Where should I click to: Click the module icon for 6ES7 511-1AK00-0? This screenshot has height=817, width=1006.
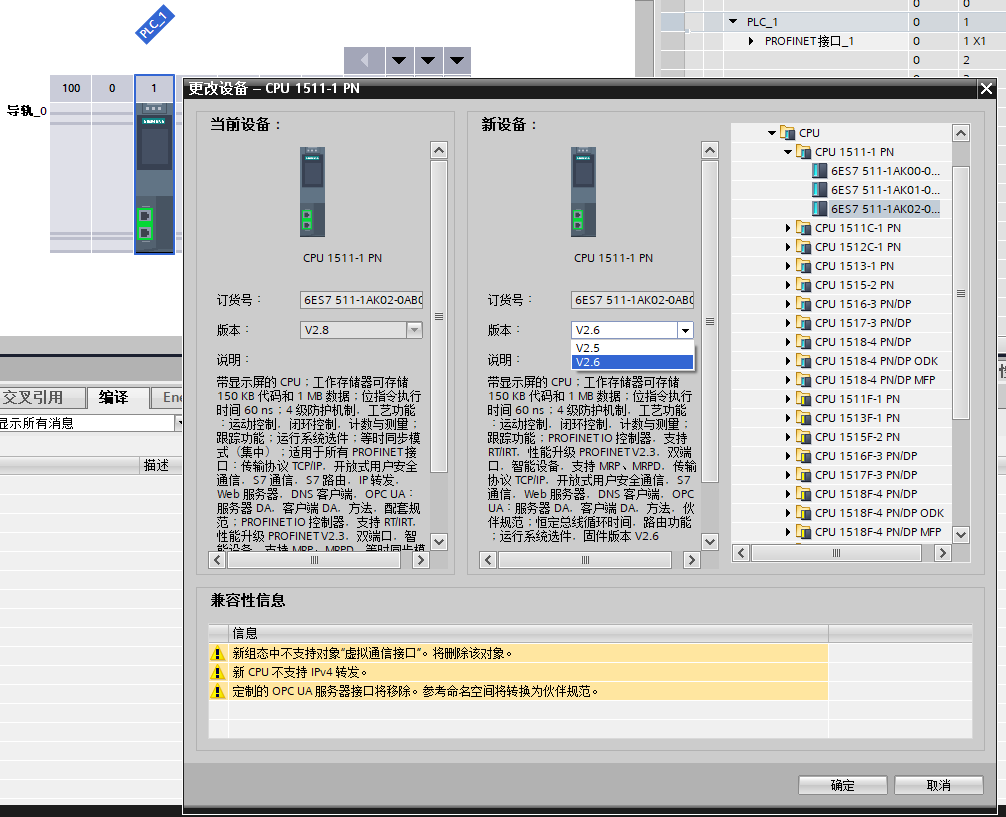(820, 171)
